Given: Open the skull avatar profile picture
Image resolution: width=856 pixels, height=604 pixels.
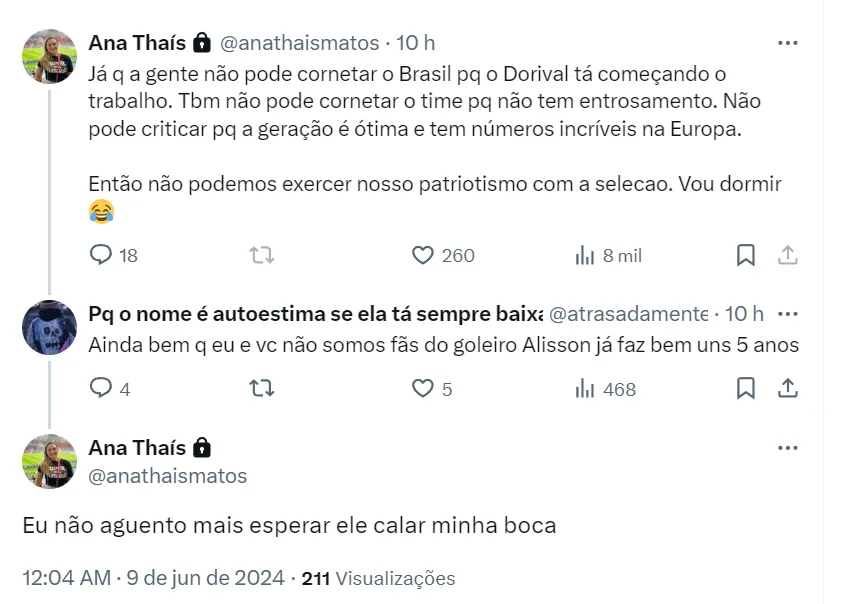Looking at the screenshot, I should tap(50, 327).
